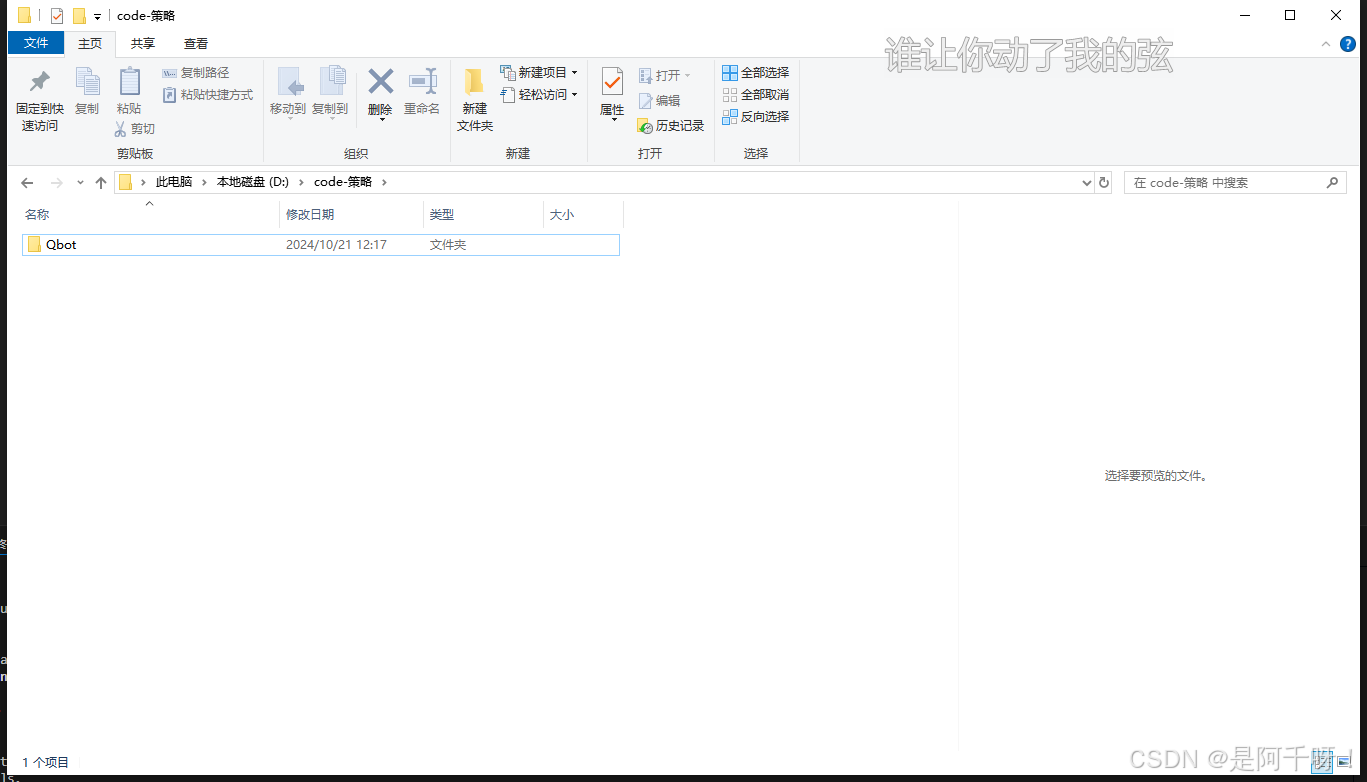Open the 文件 menu
Image resolution: width=1367 pixels, height=782 pixels.
(35, 43)
